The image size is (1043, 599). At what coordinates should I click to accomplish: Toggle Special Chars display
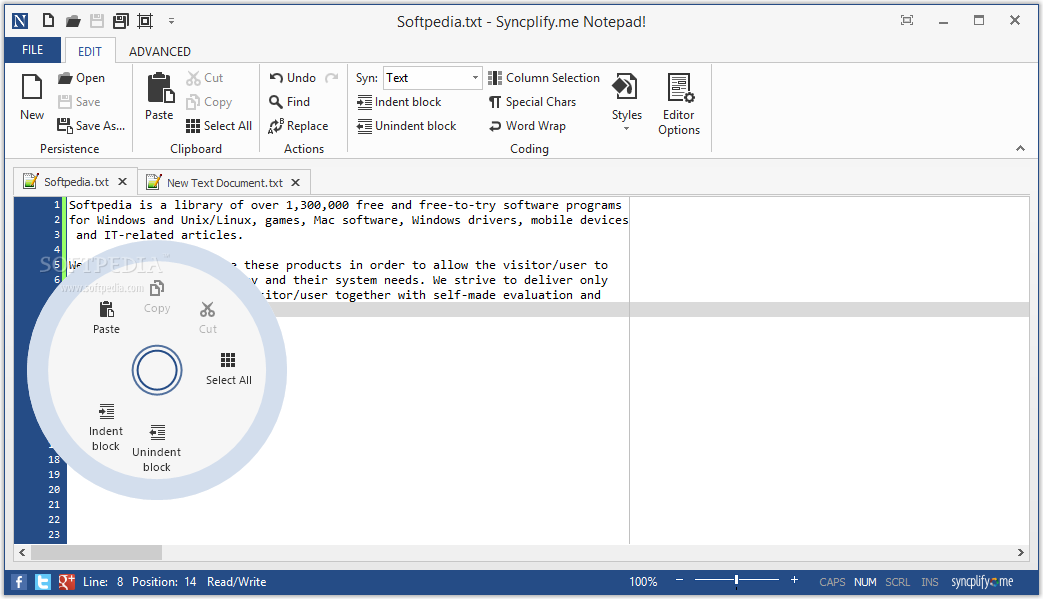[532, 102]
